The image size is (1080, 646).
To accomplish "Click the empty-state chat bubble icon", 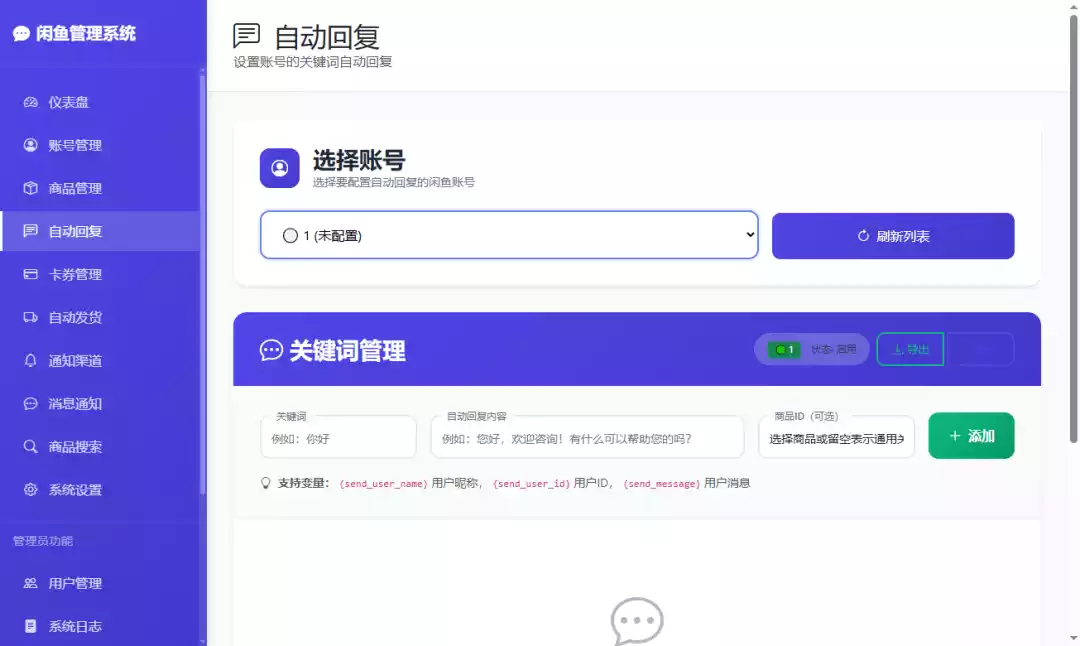I will coord(636,621).
